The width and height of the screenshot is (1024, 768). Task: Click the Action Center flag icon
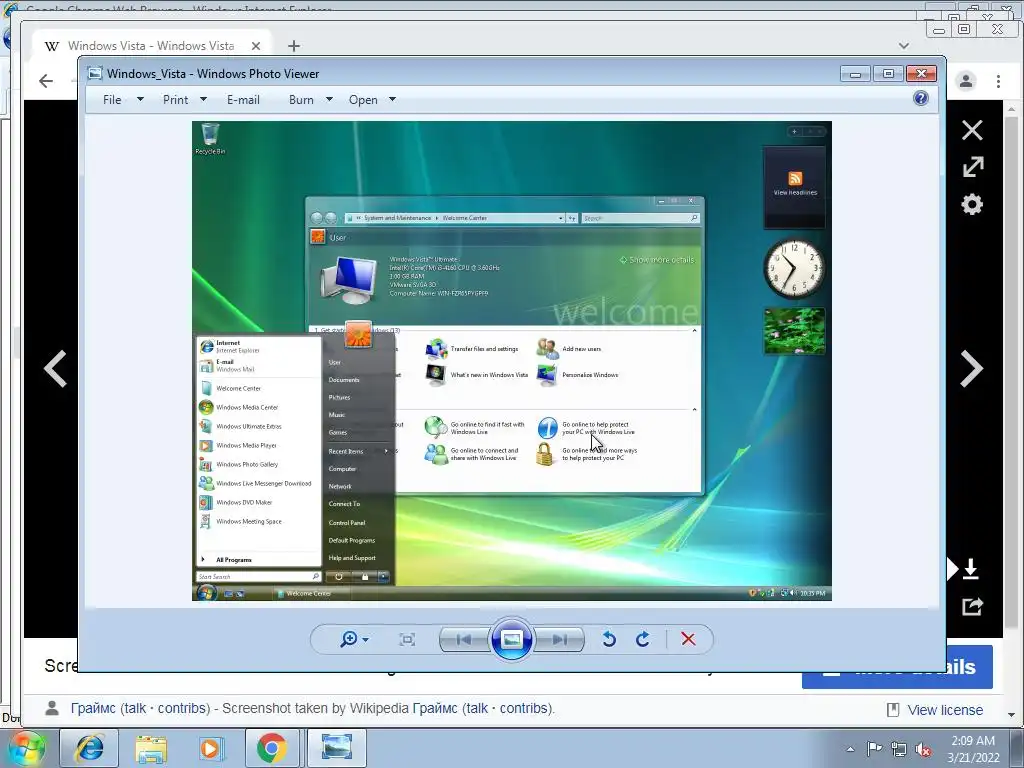(x=874, y=748)
